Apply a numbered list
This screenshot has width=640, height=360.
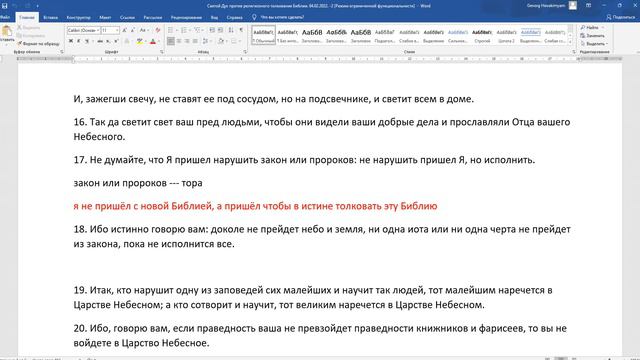point(184,30)
